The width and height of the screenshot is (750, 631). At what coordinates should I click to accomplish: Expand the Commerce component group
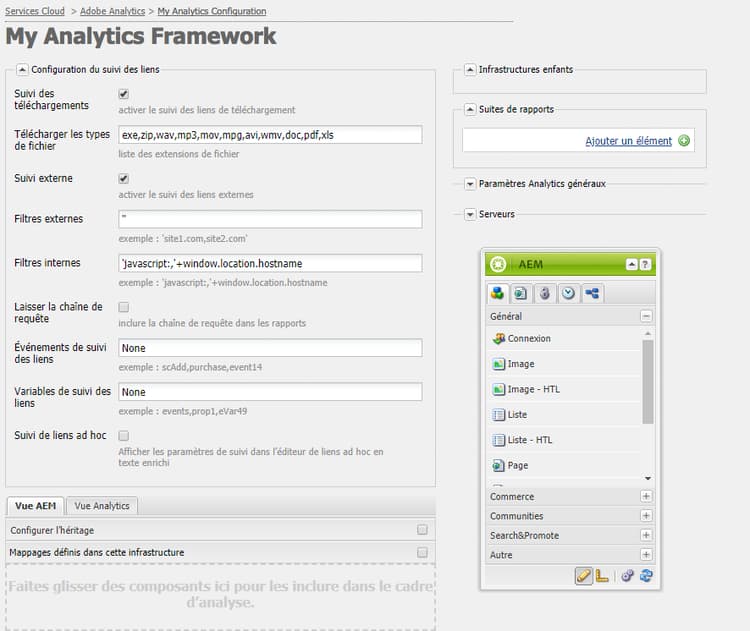tap(646, 497)
